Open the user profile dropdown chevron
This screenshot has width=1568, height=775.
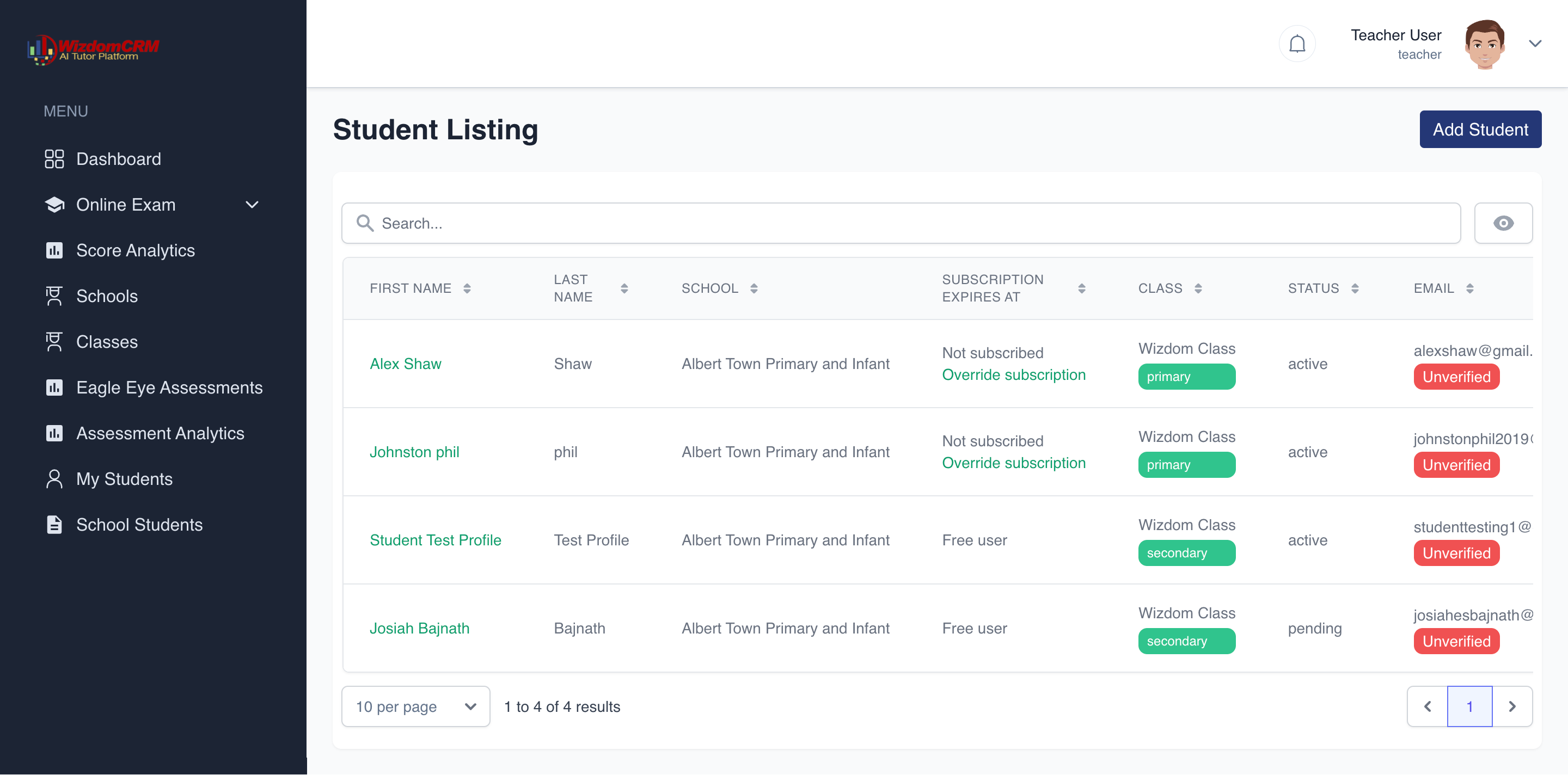(1535, 44)
